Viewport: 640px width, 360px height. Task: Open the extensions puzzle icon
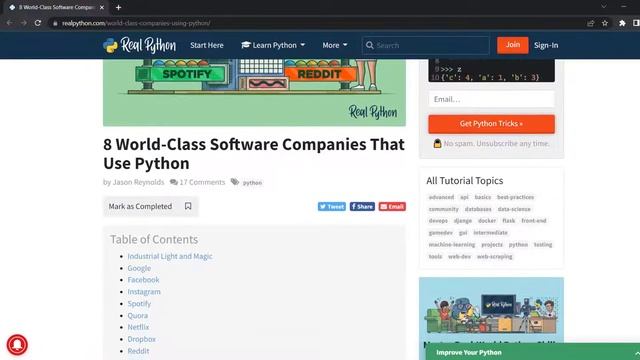(622, 23)
